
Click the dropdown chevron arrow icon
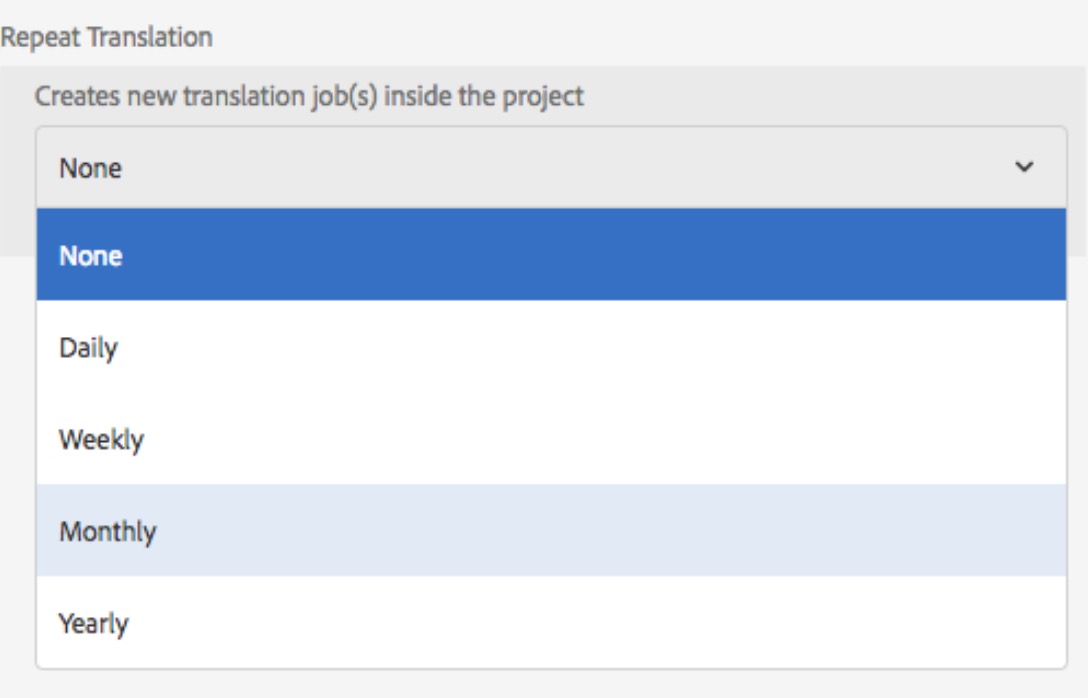1024,168
